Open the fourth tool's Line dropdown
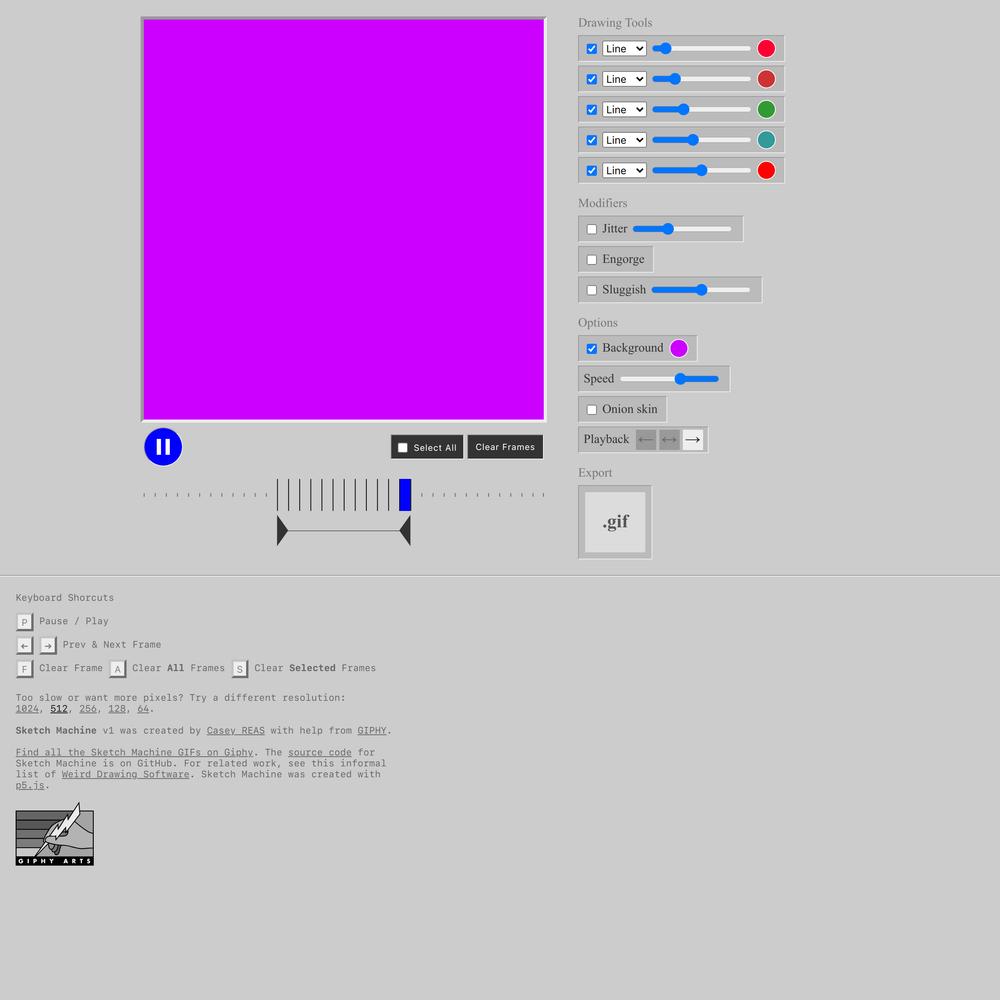The height and width of the screenshot is (1000, 1000). [624, 140]
